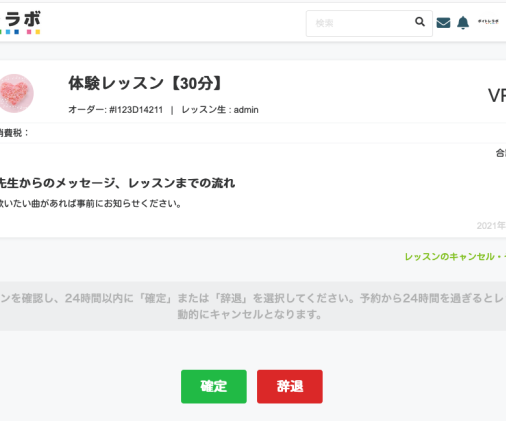
Task: Open the レッスンのキャンセル link
Action: (455, 257)
